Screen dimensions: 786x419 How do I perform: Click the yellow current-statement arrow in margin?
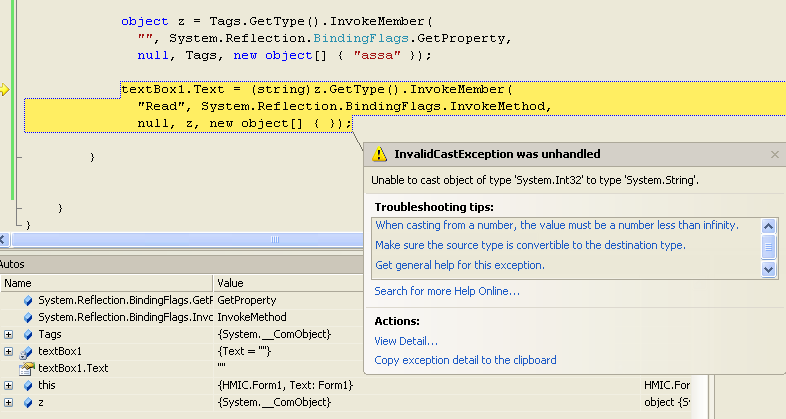[4, 90]
